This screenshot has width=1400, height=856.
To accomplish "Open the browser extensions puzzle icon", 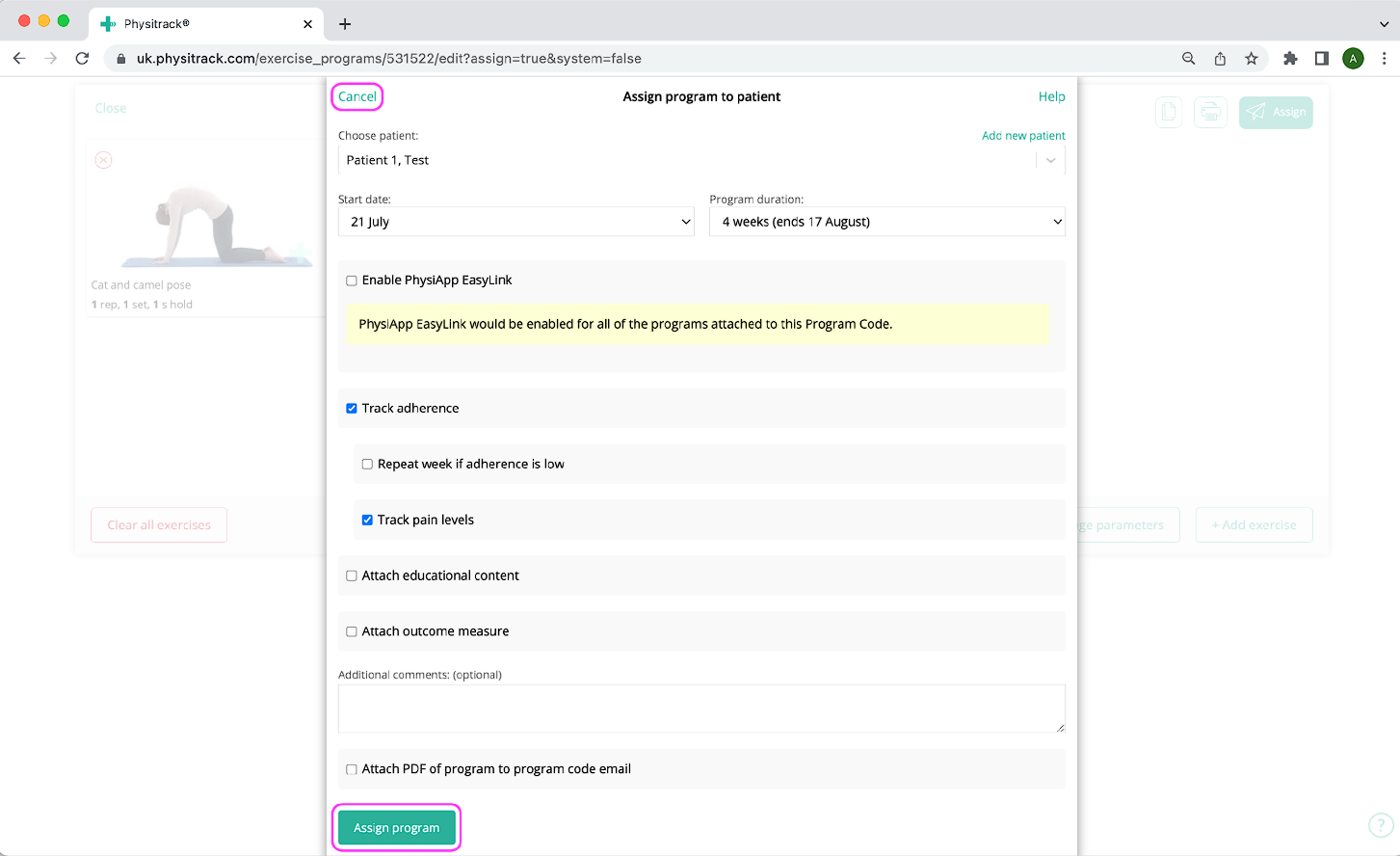I will (x=1291, y=59).
